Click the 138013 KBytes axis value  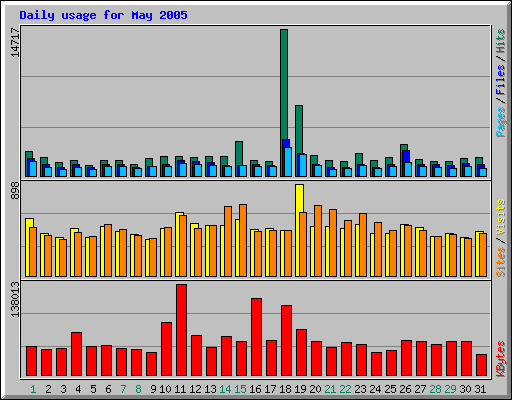click(15, 299)
